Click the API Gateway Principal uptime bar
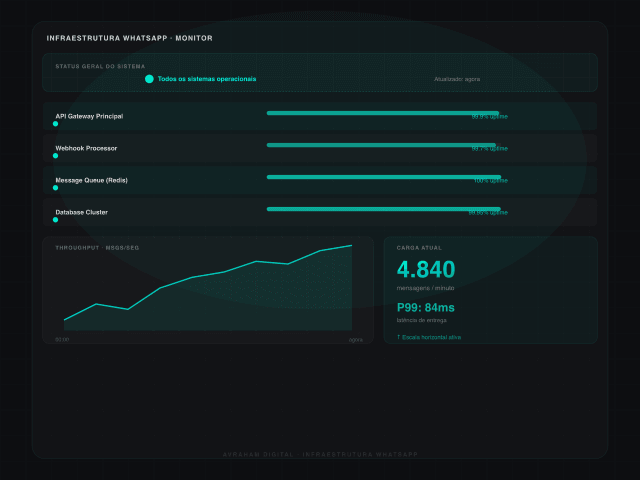The height and width of the screenshot is (480, 640). coord(383,113)
